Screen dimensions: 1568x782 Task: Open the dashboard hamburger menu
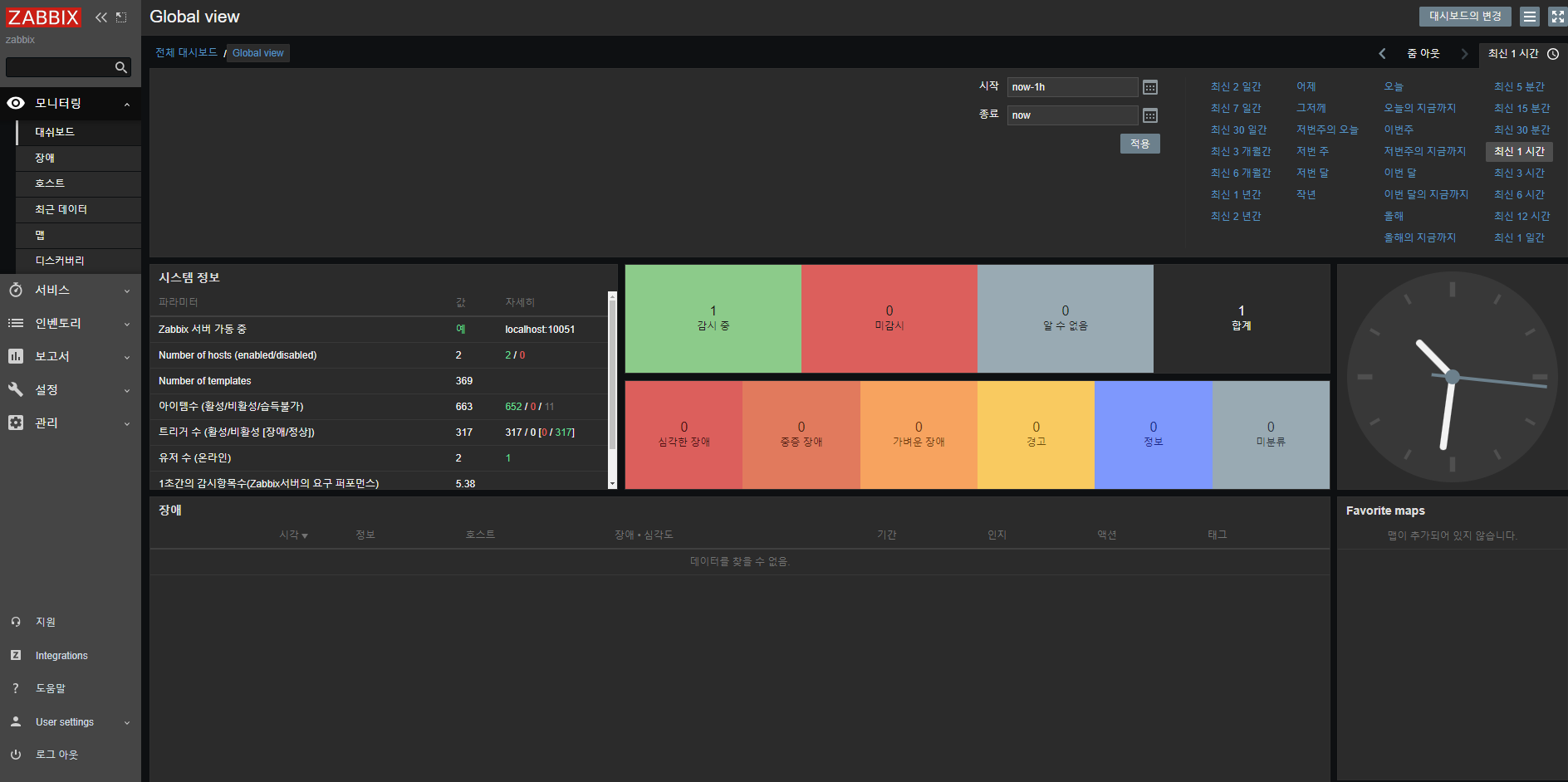1530,17
